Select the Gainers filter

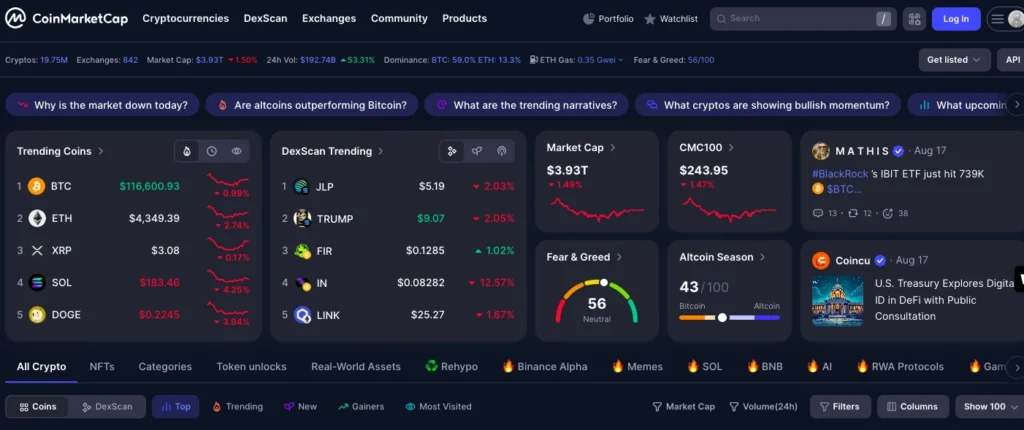pos(360,406)
